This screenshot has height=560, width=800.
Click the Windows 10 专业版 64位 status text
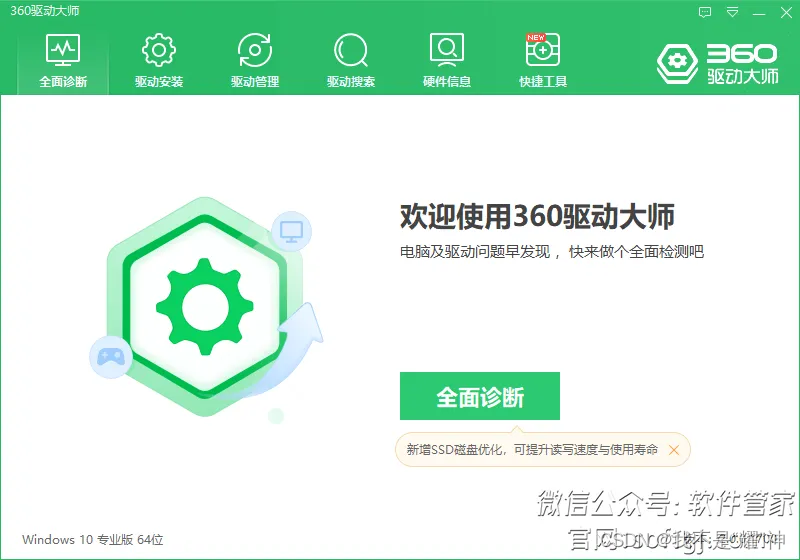point(92,540)
